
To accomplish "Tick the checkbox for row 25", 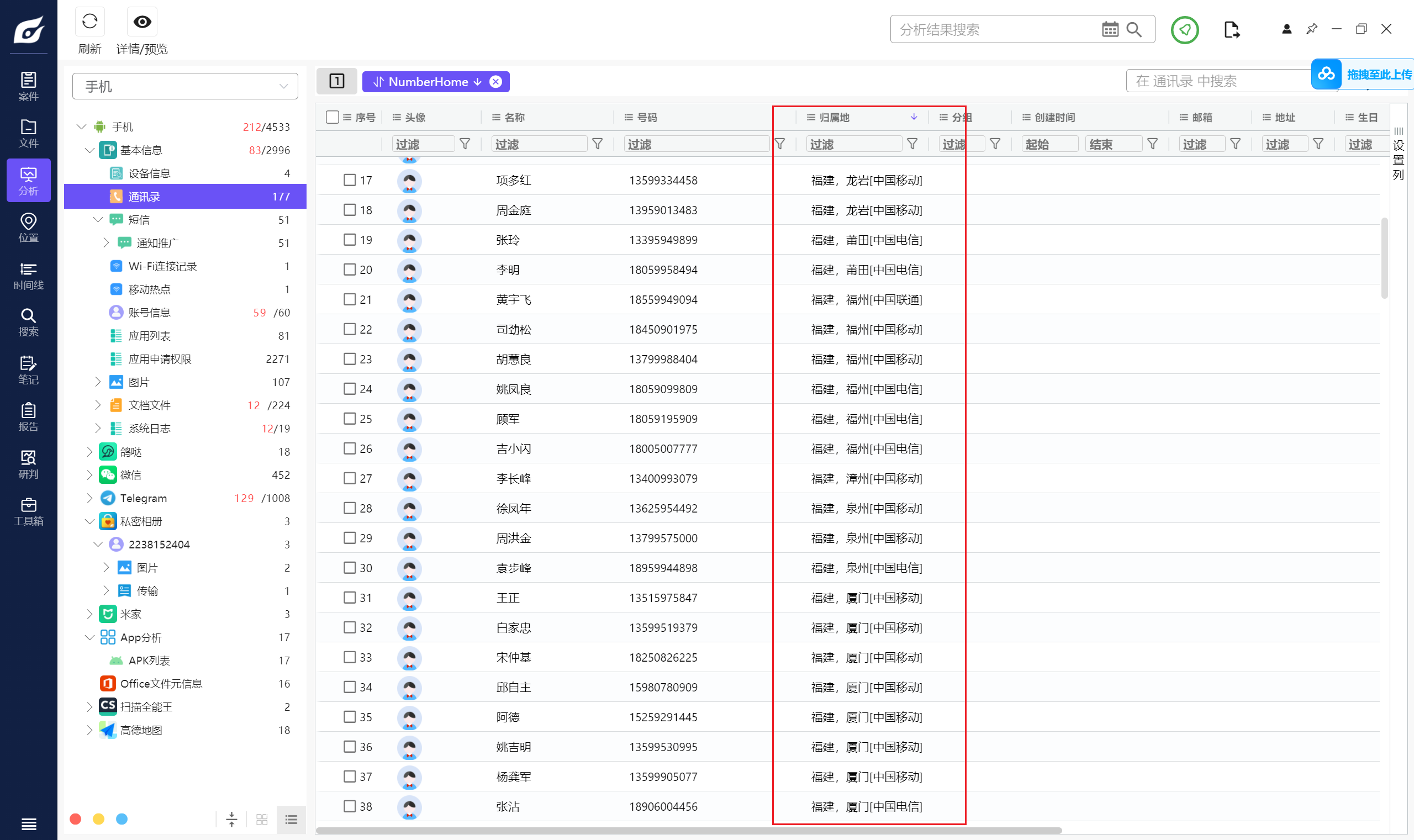I will click(350, 419).
